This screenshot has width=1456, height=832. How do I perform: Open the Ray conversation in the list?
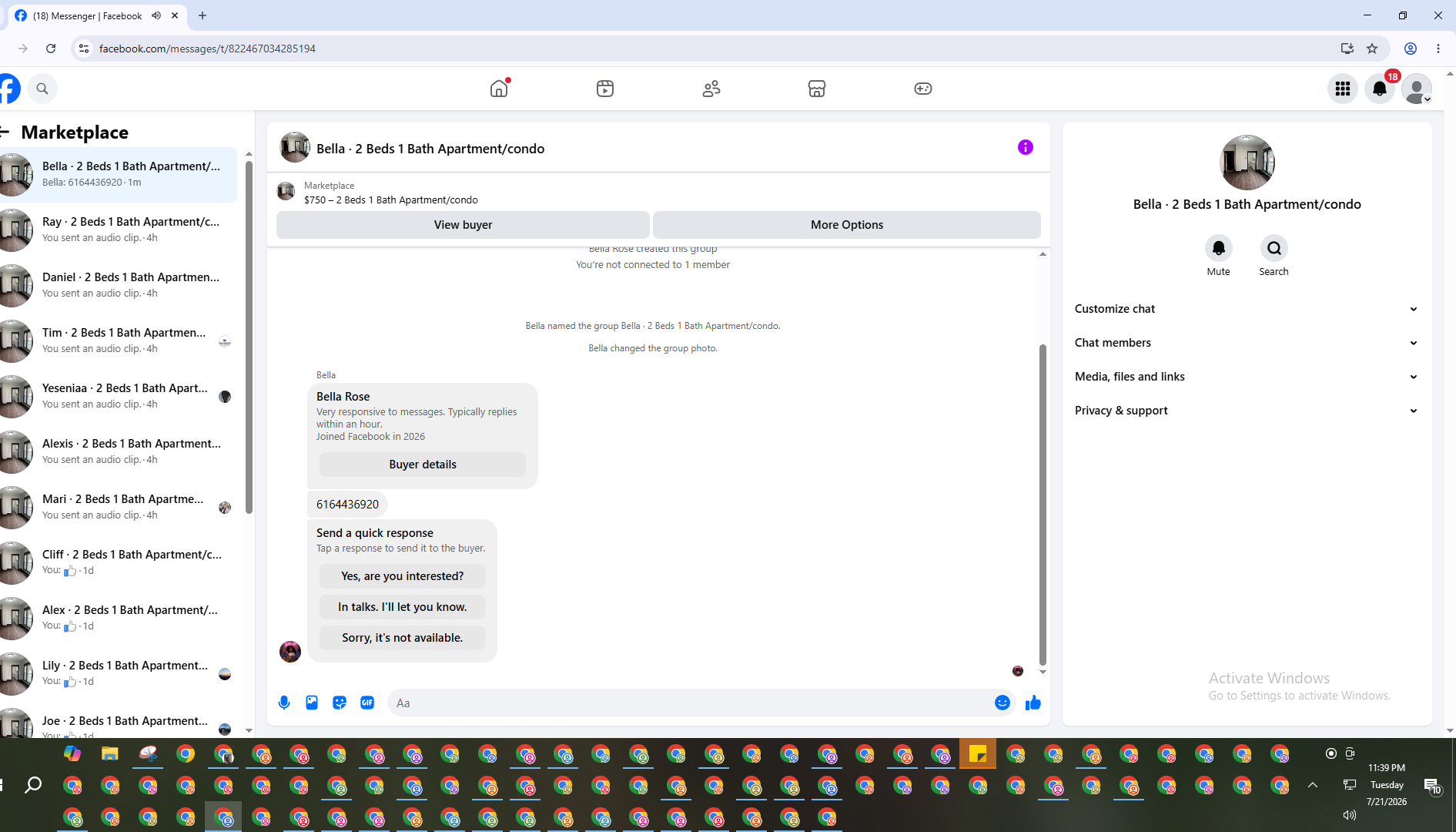point(119,230)
